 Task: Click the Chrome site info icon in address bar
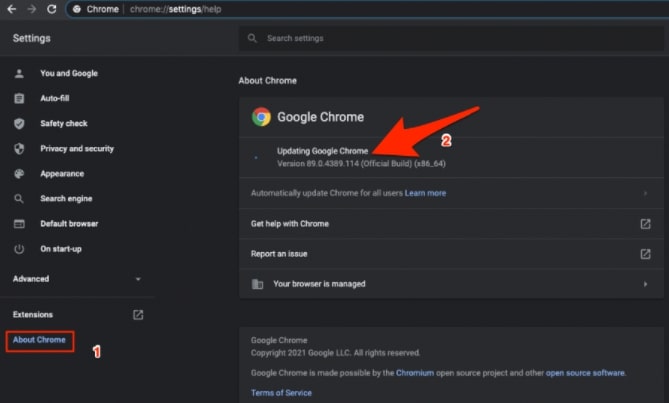[x=77, y=9]
